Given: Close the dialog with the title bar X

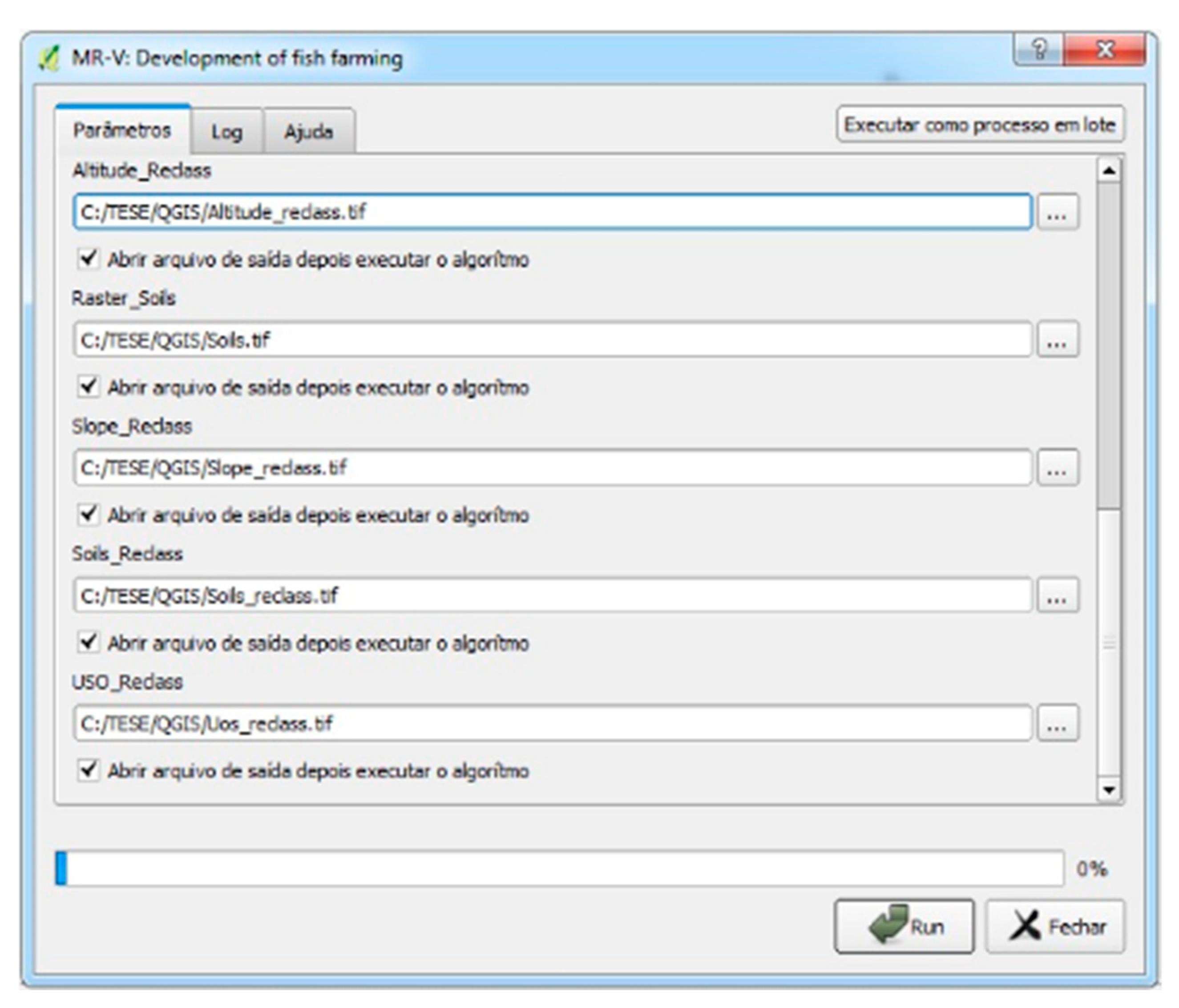Looking at the screenshot, I should (x=1104, y=50).
